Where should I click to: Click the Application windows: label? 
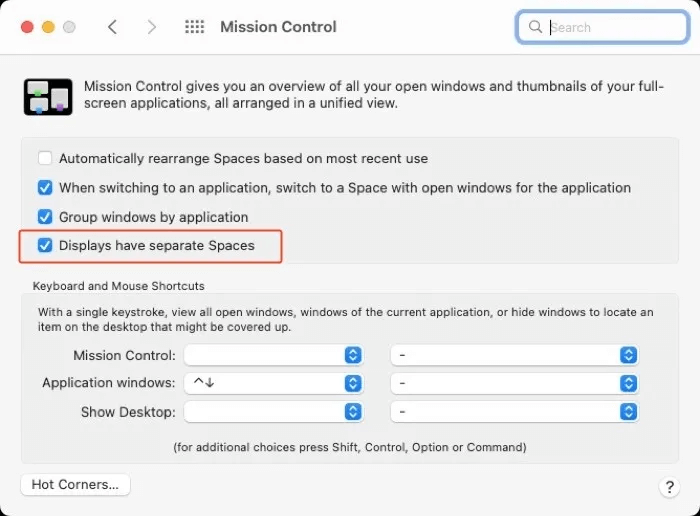click(109, 383)
